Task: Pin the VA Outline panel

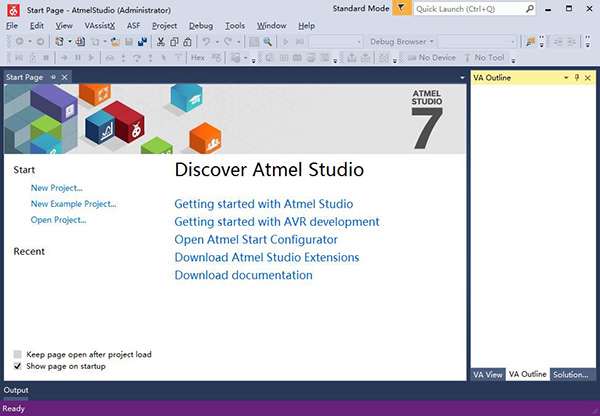Action: coord(576,77)
